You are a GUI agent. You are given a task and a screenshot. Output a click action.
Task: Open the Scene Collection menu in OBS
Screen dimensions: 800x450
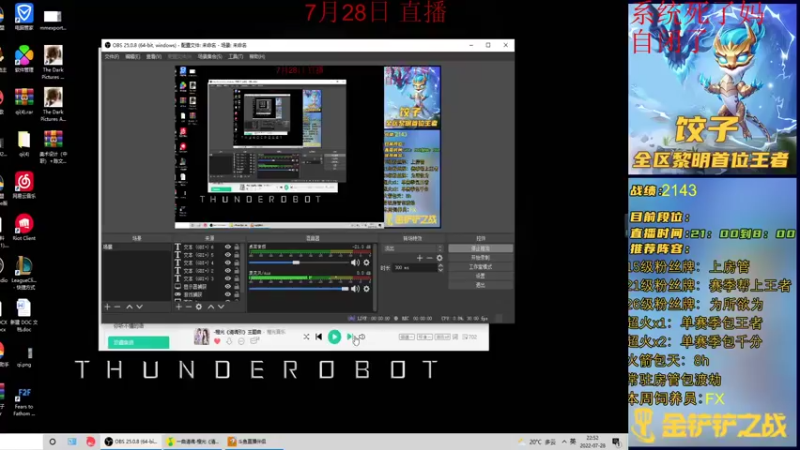coord(210,57)
